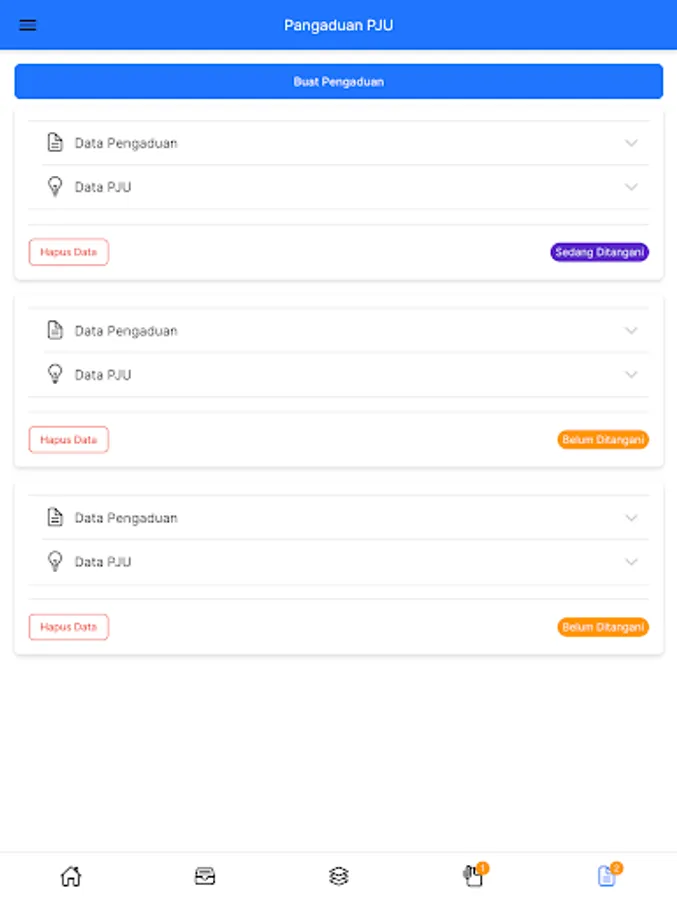The height and width of the screenshot is (900, 677).
Task: Expand first card's Data Pengaduan chevron
Action: click(631, 143)
